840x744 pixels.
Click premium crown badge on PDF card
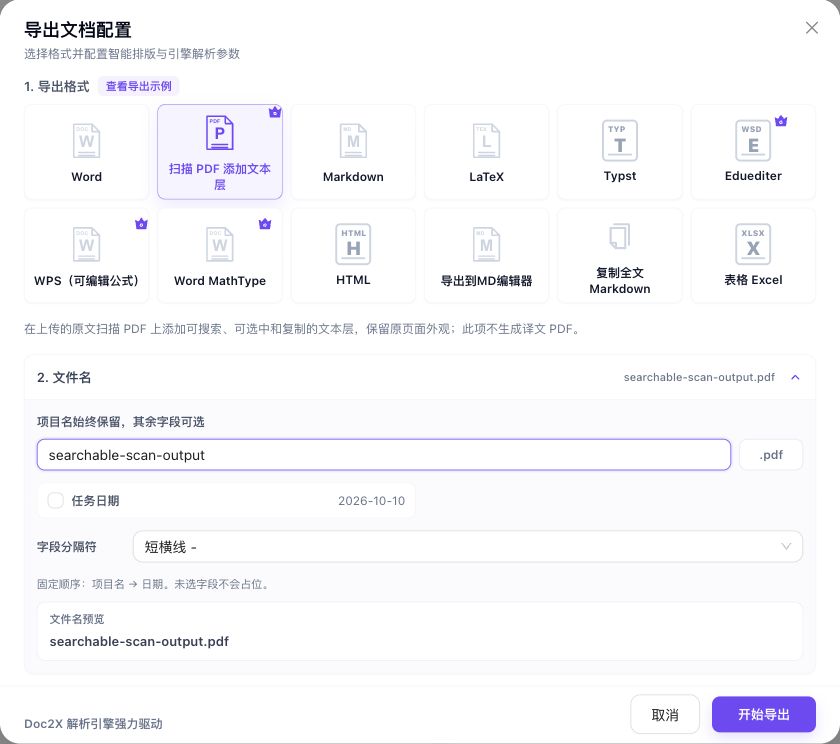[x=275, y=112]
